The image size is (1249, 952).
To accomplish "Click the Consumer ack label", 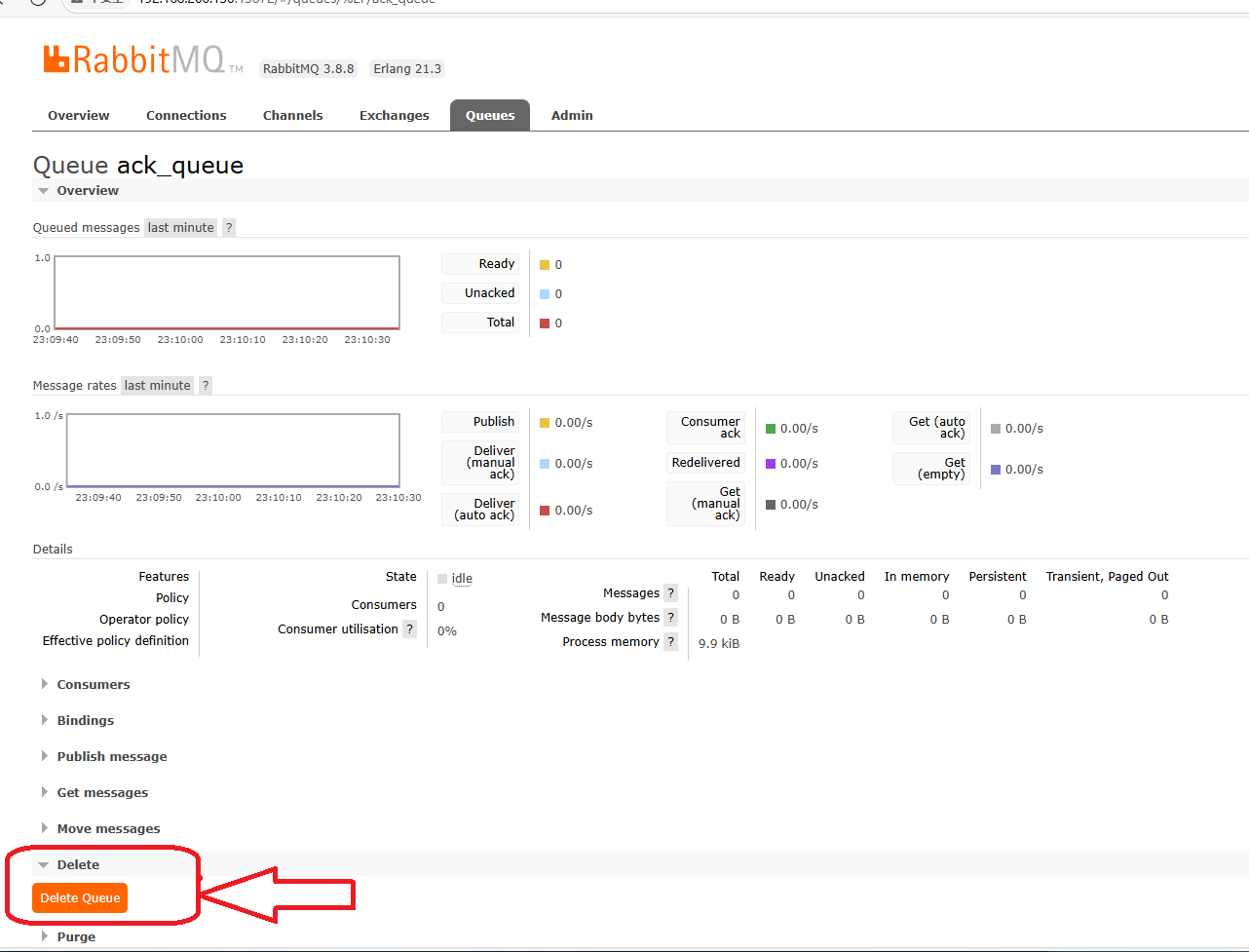I will tap(705, 428).
